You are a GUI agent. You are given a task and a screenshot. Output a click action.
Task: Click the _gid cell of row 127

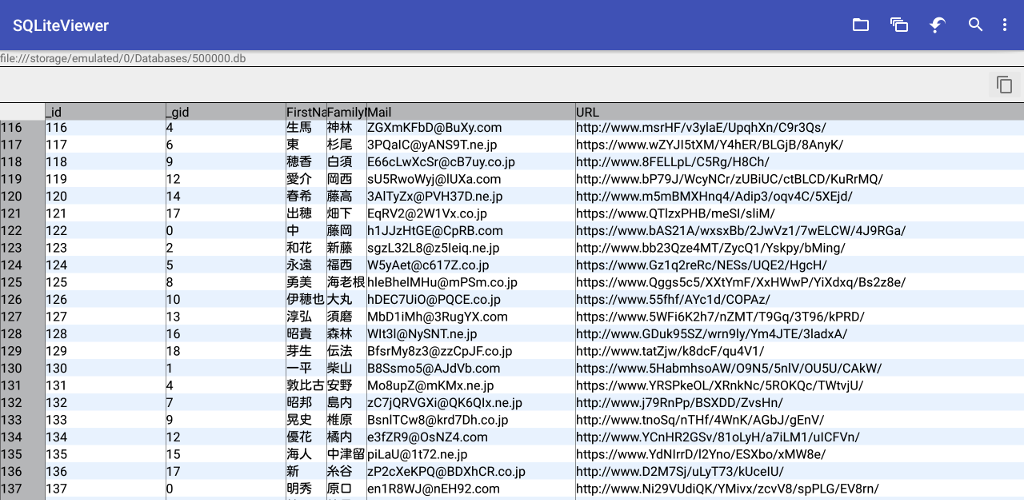click(x=224, y=317)
